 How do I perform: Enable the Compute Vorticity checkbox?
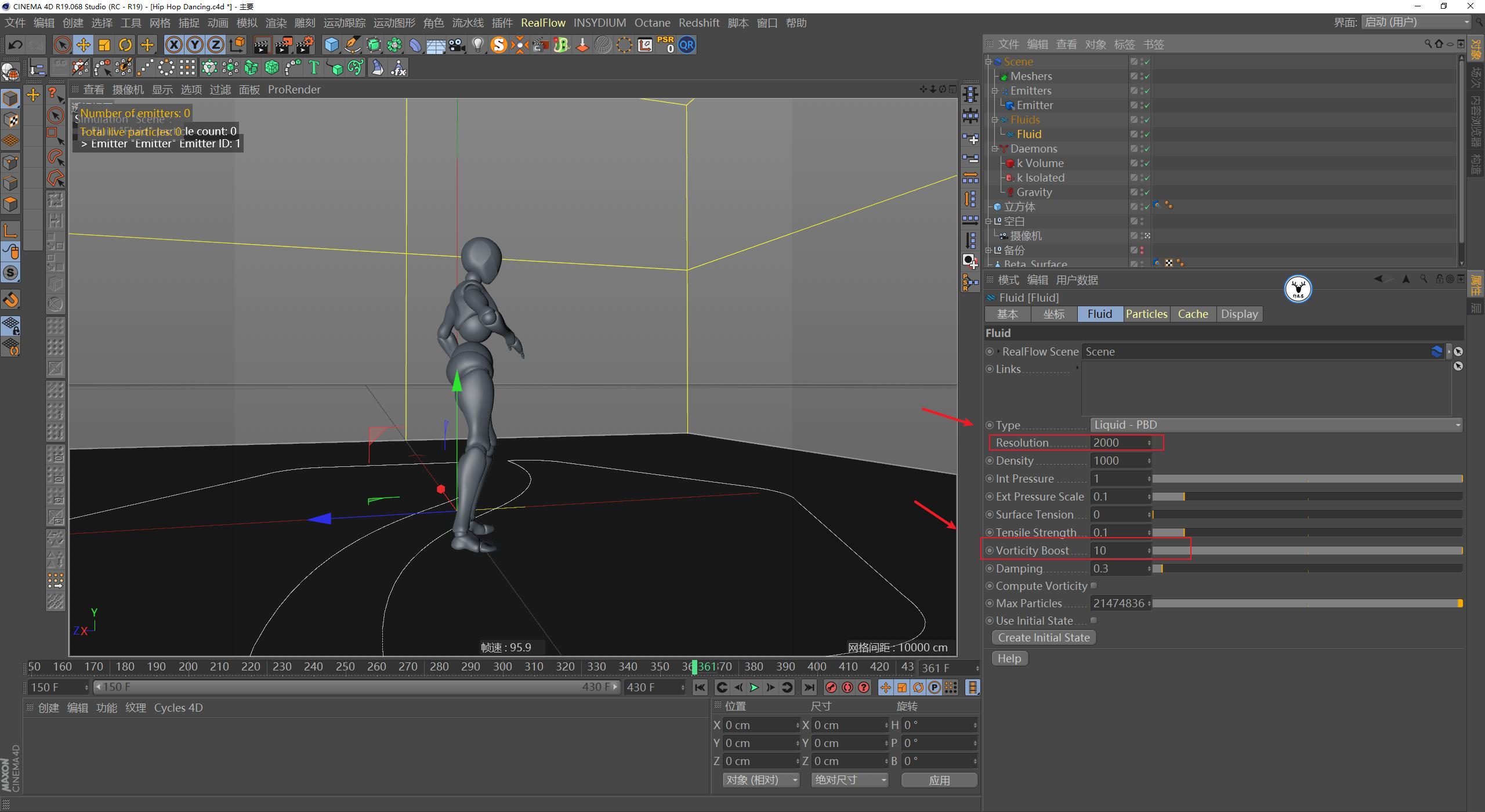[x=1095, y=585]
